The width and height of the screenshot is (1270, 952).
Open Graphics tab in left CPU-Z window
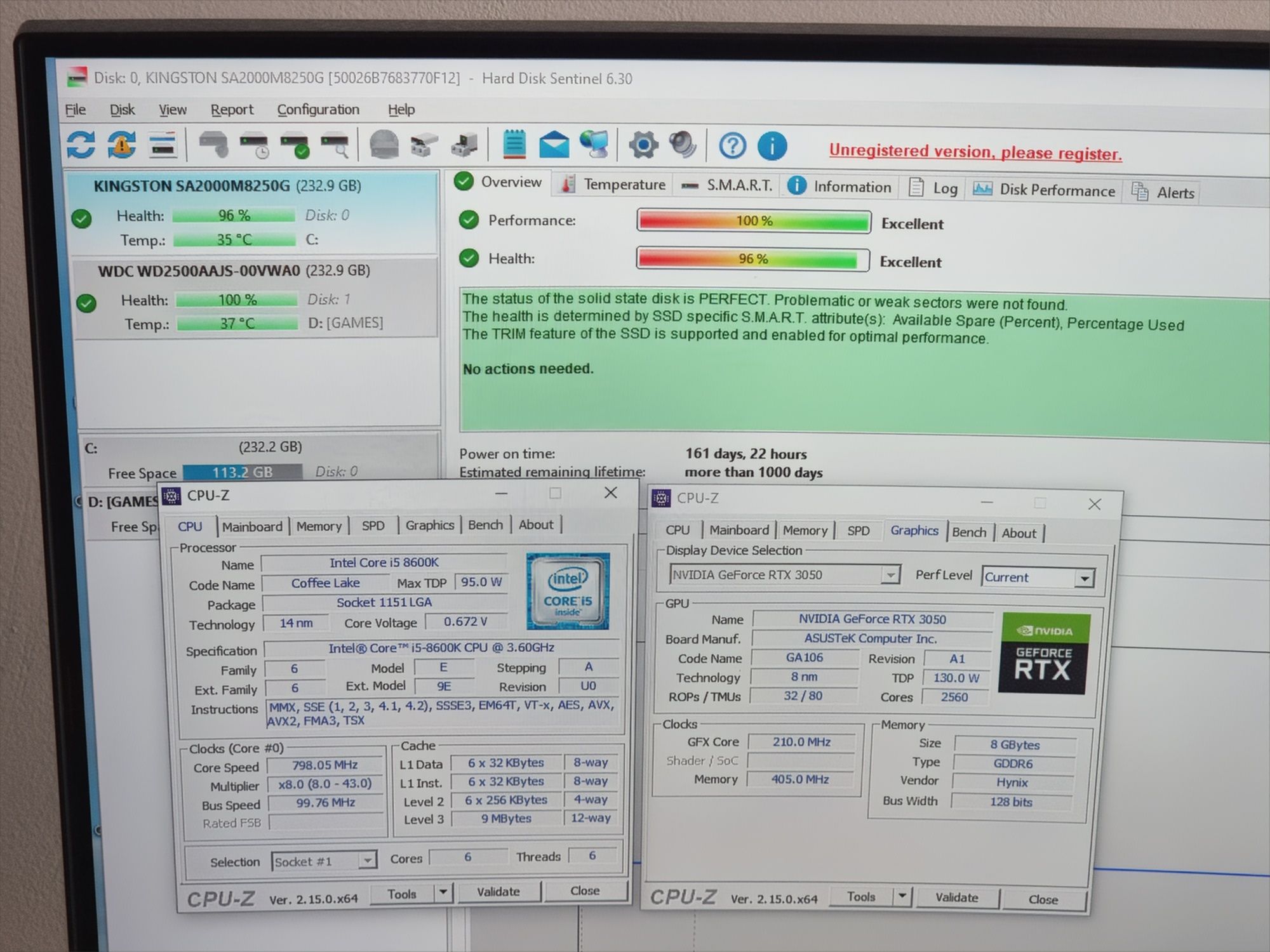(430, 525)
